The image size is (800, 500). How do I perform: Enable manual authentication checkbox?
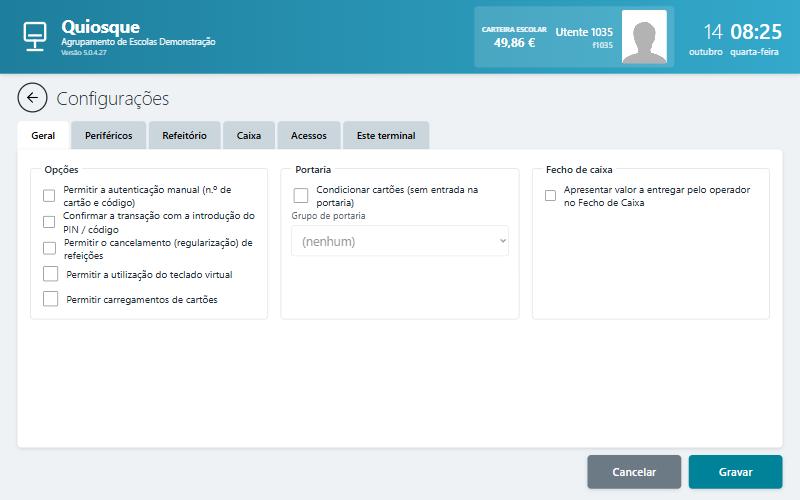pyautogui.click(x=49, y=196)
